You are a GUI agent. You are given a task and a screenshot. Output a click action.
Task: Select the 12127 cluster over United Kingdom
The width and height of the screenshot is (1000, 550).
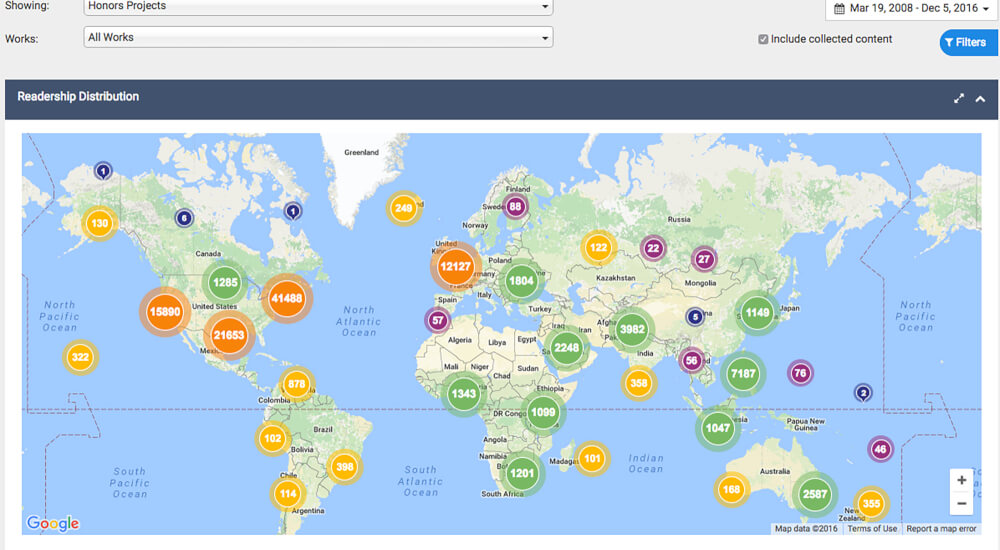click(x=455, y=267)
